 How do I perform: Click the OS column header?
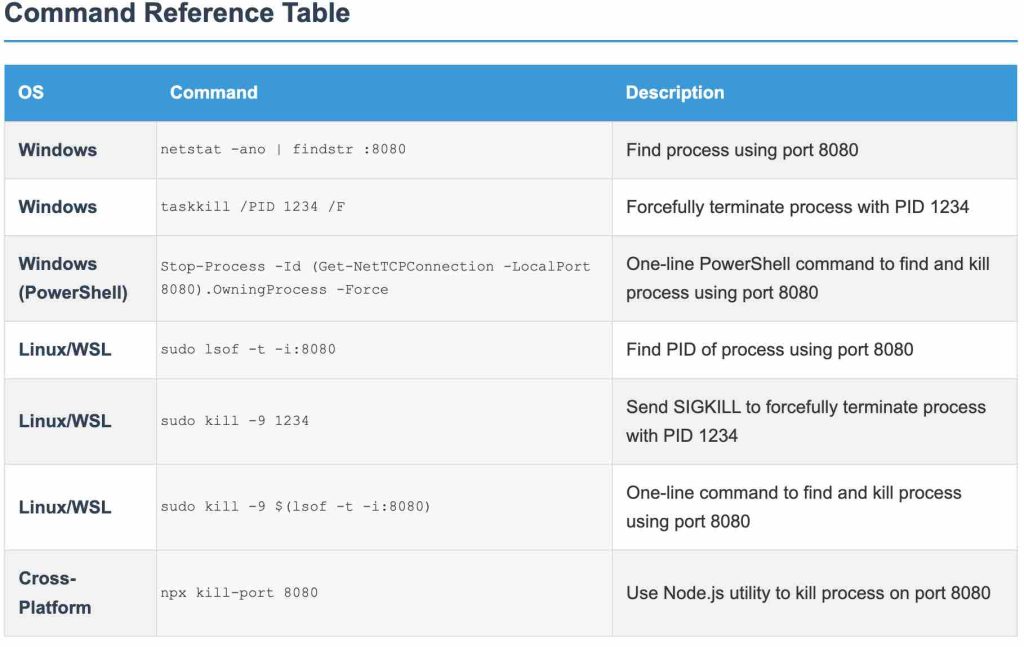click(31, 93)
